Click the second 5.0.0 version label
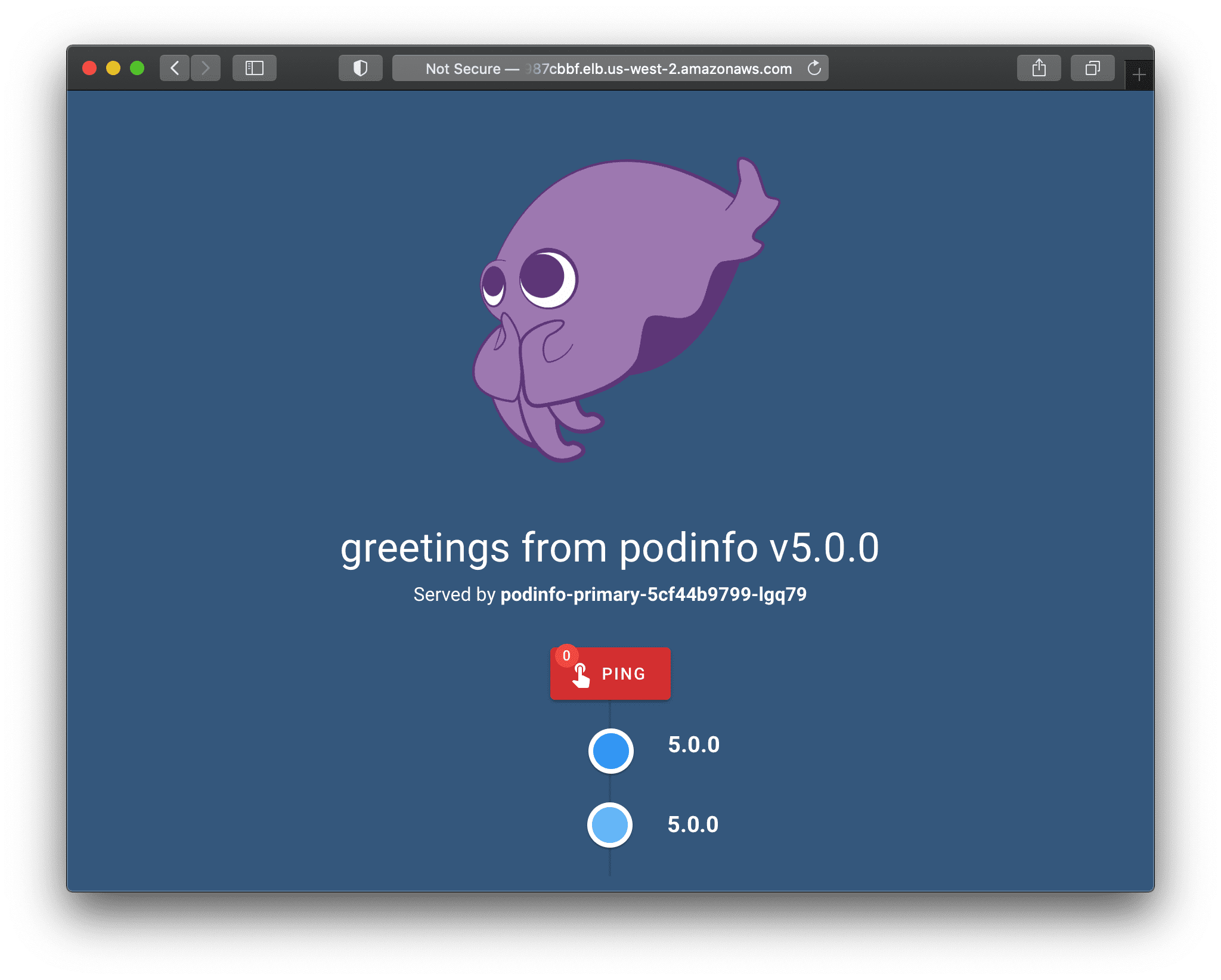This screenshot has width=1221, height=980. tap(693, 824)
